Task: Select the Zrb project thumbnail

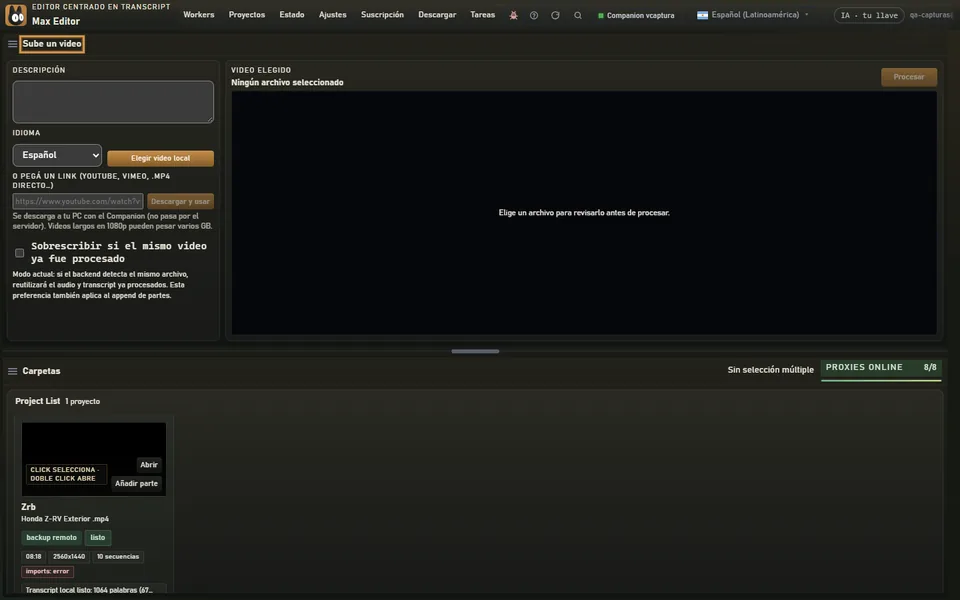Action: click(94, 459)
